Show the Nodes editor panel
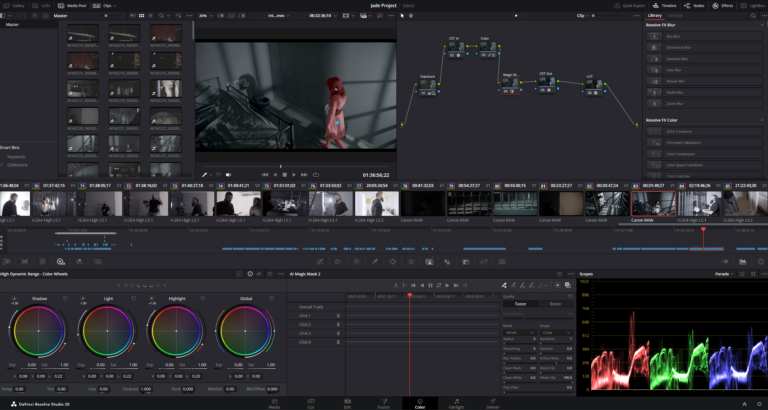Viewport: 768px width, 410px height. coord(693,5)
